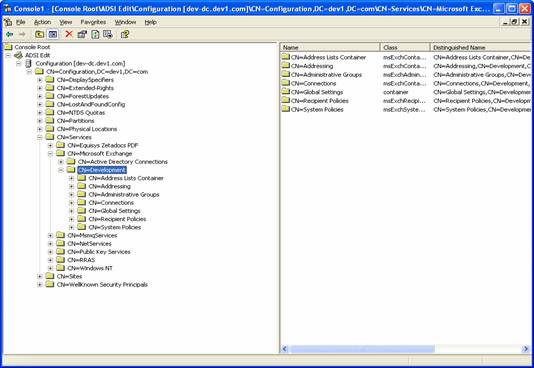
Task: Expand CN=Active Directory Connections node
Action: pos(61,161)
